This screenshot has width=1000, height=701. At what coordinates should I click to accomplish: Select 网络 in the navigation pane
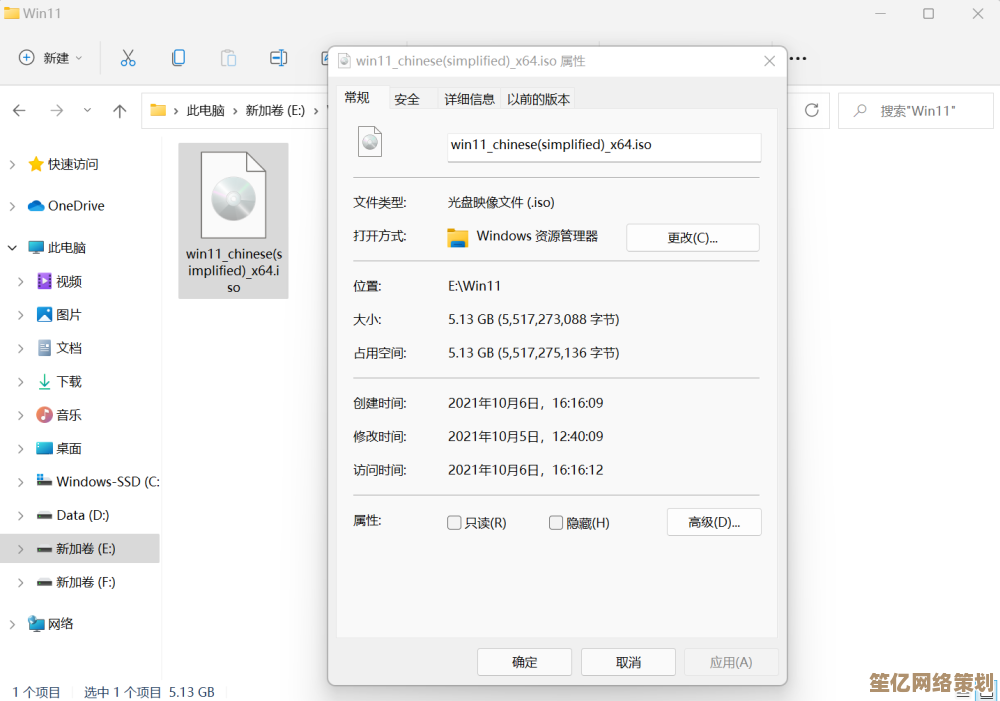pos(61,624)
